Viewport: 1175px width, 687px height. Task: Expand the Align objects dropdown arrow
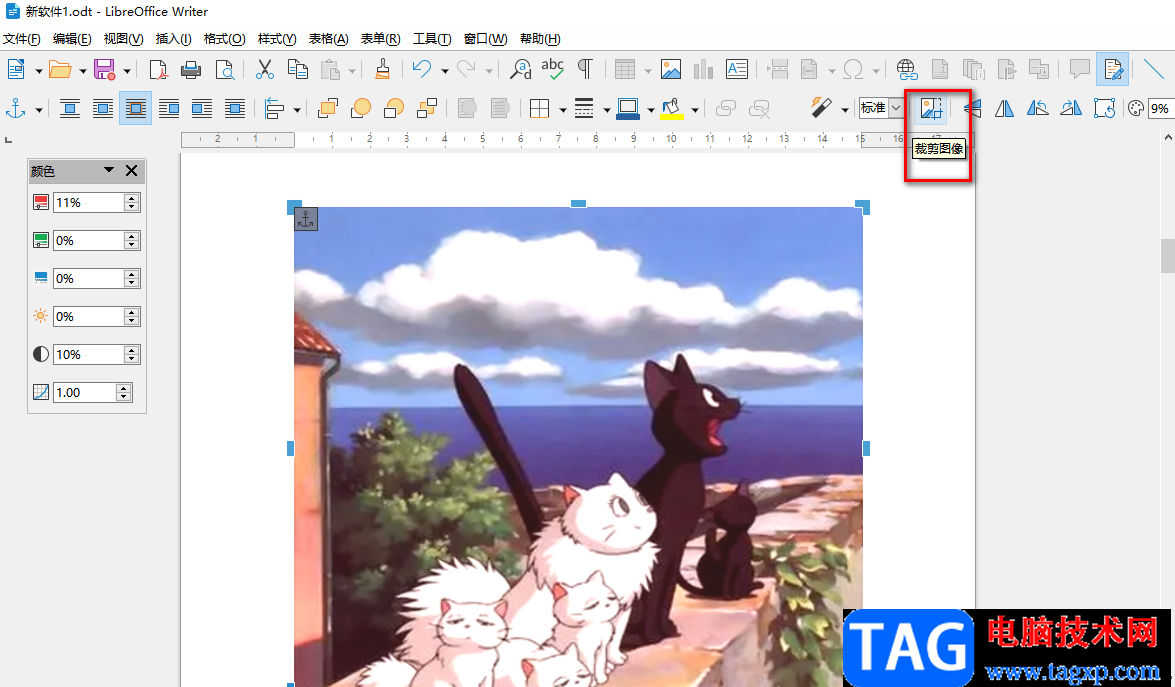click(297, 110)
